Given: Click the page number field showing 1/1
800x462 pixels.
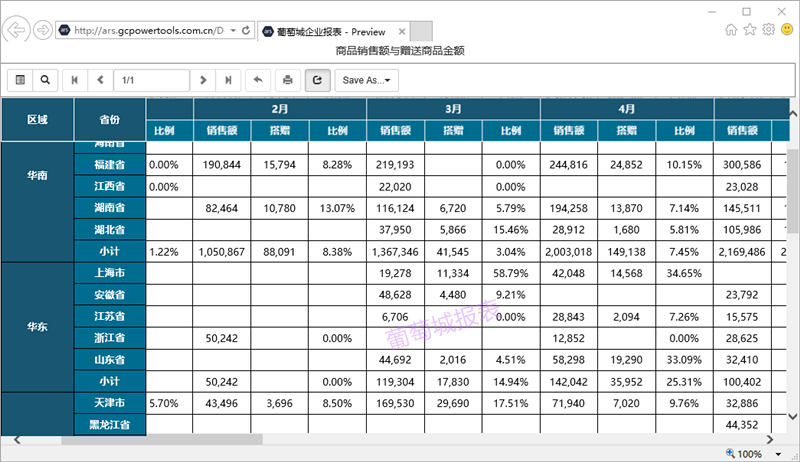Looking at the screenshot, I should [x=151, y=79].
